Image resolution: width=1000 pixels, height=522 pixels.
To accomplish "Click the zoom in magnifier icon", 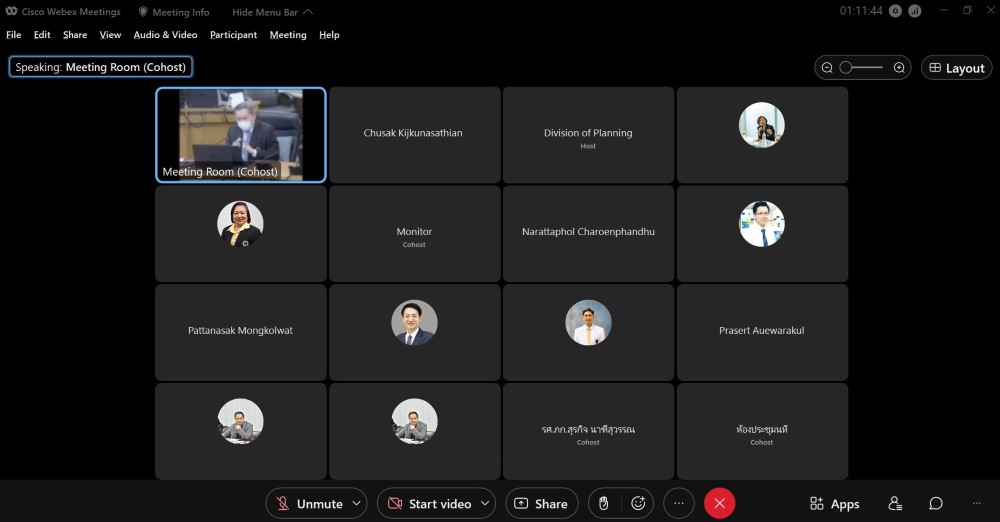I will 899,68.
